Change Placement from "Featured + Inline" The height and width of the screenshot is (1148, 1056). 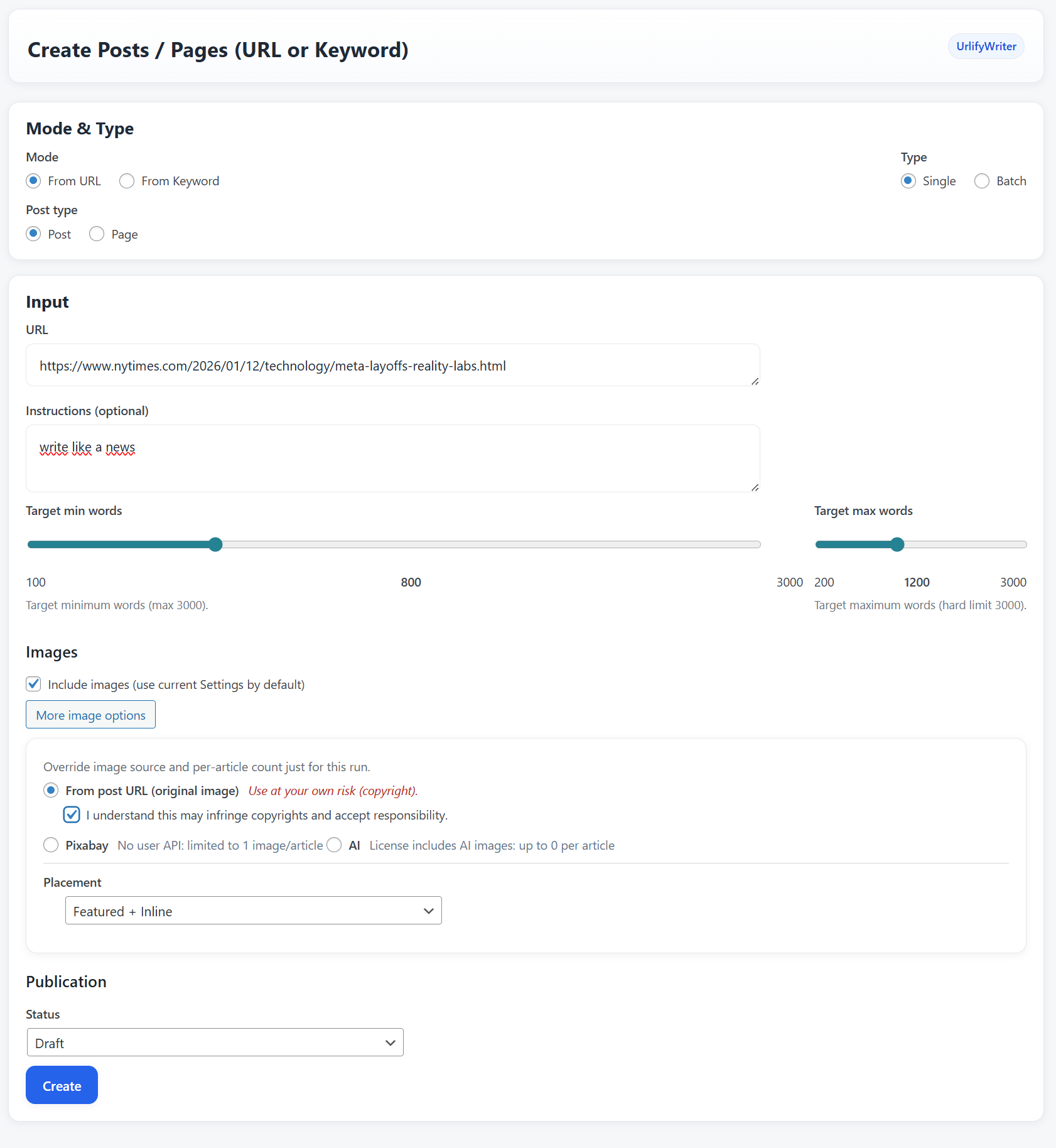pyautogui.click(x=253, y=910)
